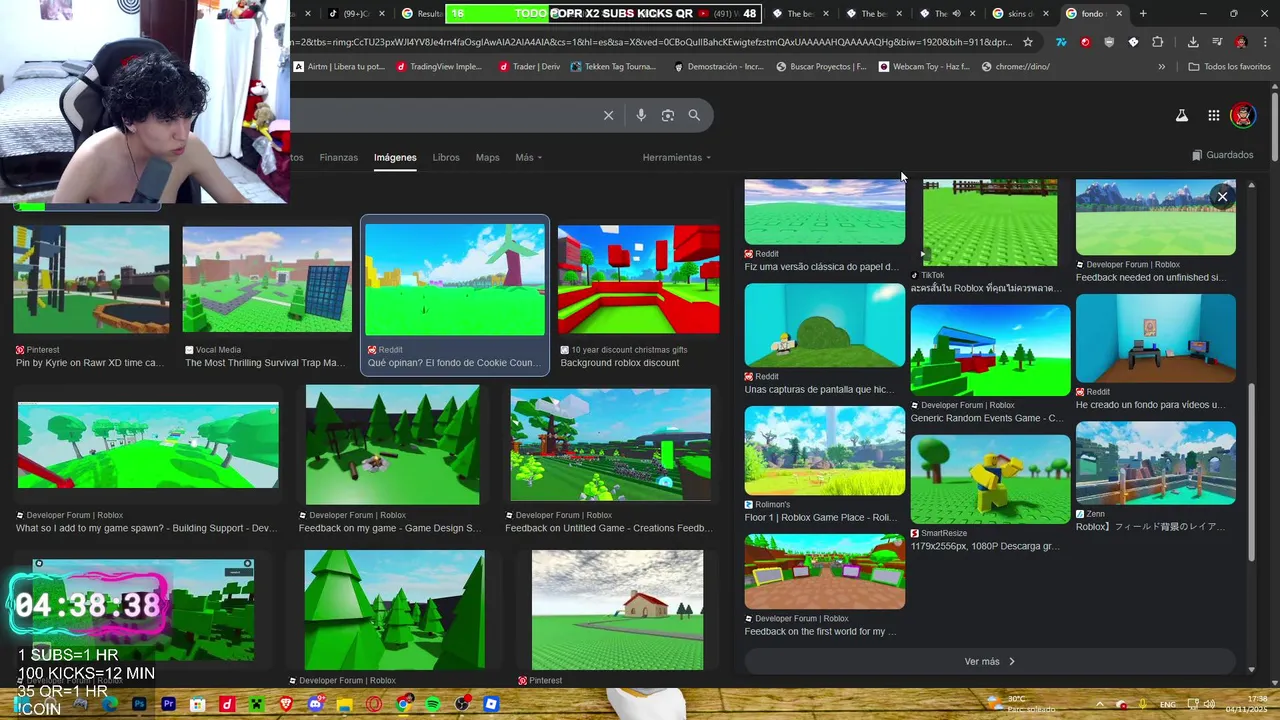Viewport: 1280px width, 720px height.
Task: Open the Guardados saved items
Action: (1222, 155)
